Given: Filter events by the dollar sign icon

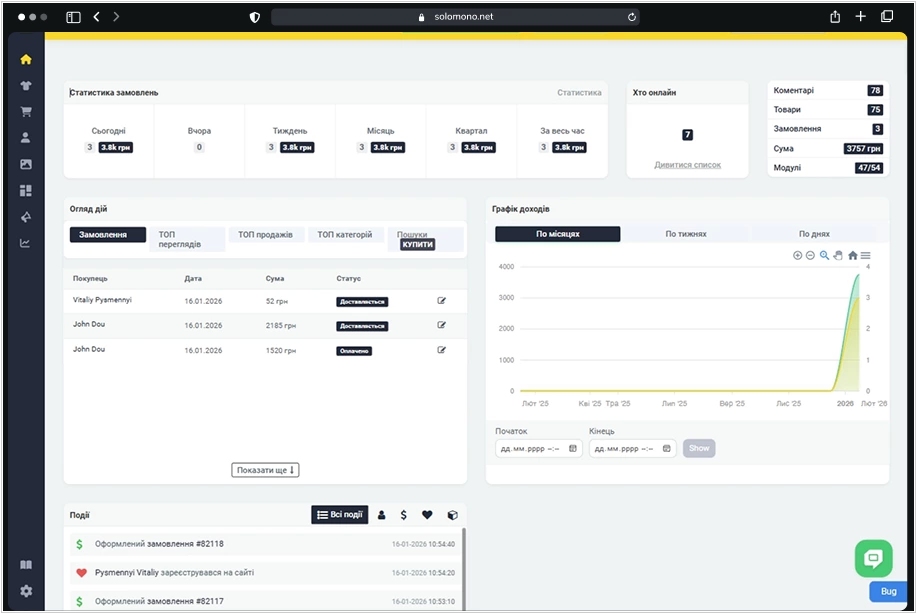Looking at the screenshot, I should [404, 515].
